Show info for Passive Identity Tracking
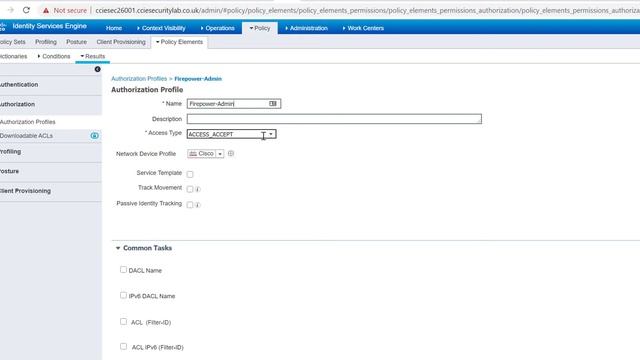The width and height of the screenshot is (640, 360). 198,205
